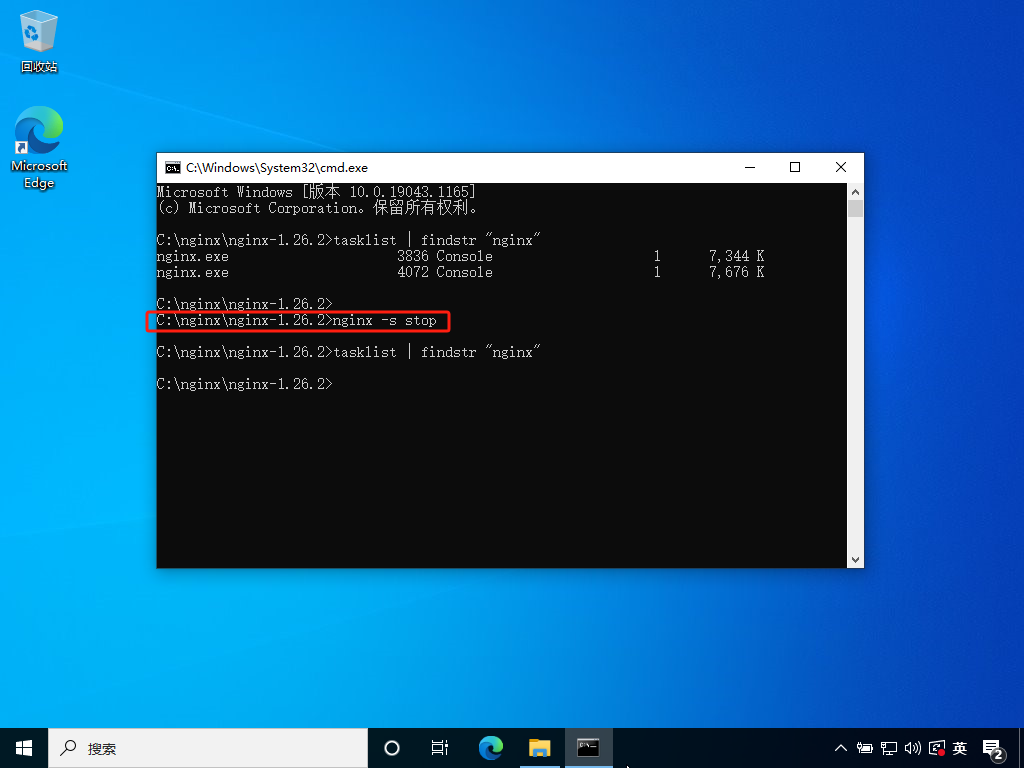Launch Microsoft Edge from the taskbar

[x=490, y=748]
